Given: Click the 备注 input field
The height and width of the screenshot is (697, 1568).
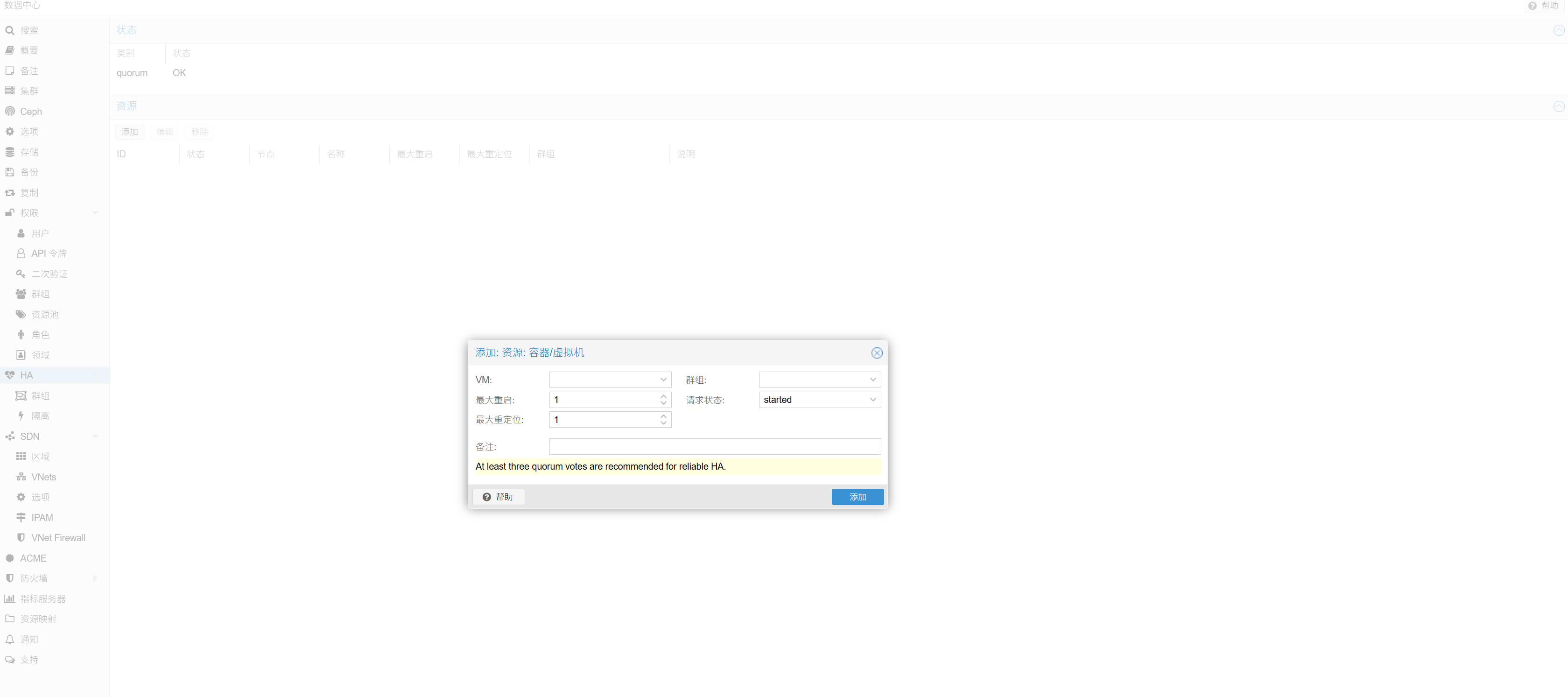Looking at the screenshot, I should (715, 446).
